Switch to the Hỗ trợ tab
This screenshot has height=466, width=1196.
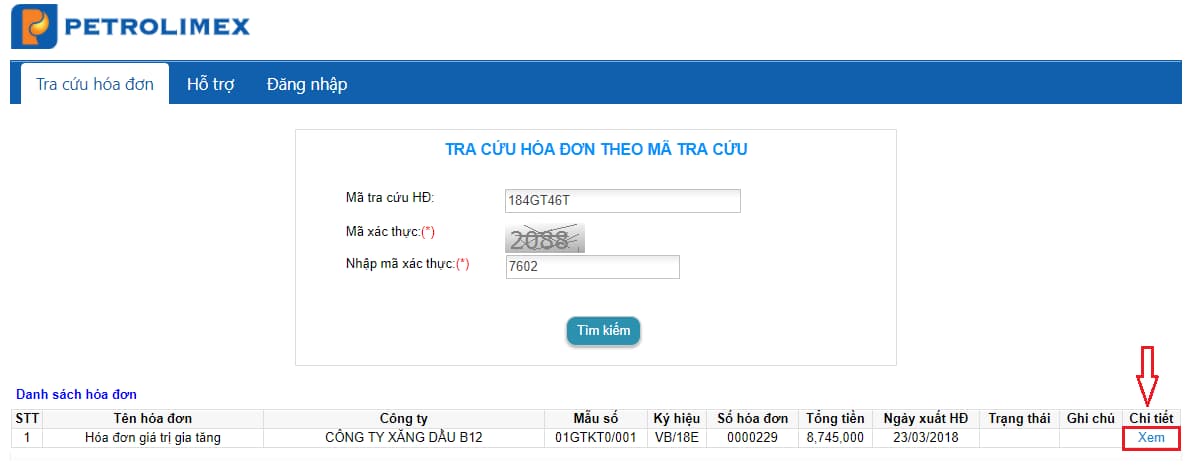point(210,84)
